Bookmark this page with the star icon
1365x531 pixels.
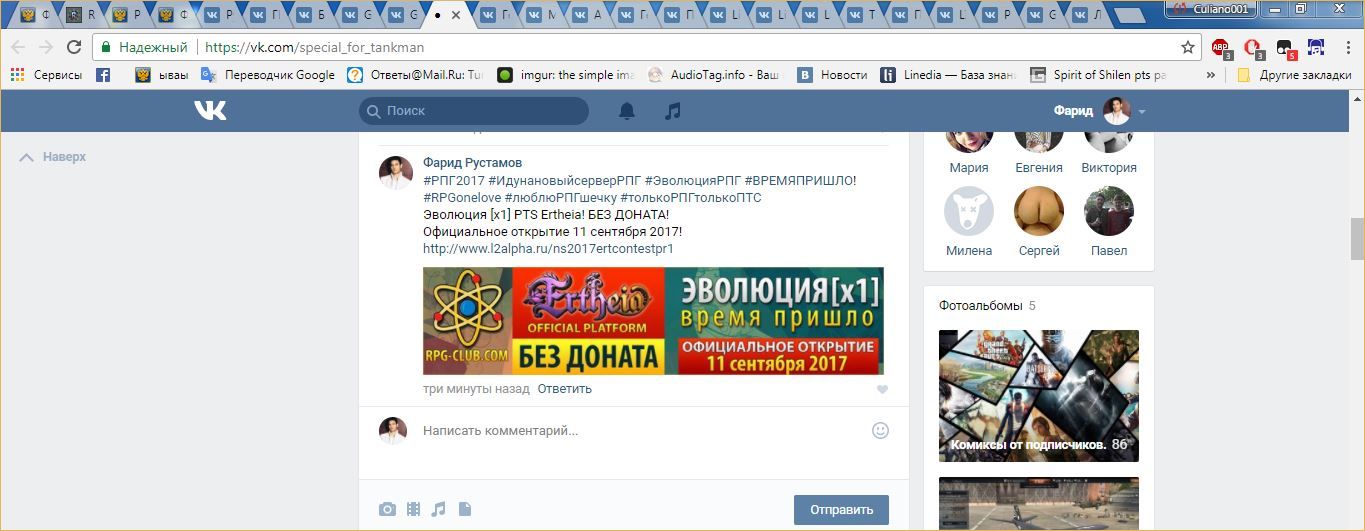1188,47
